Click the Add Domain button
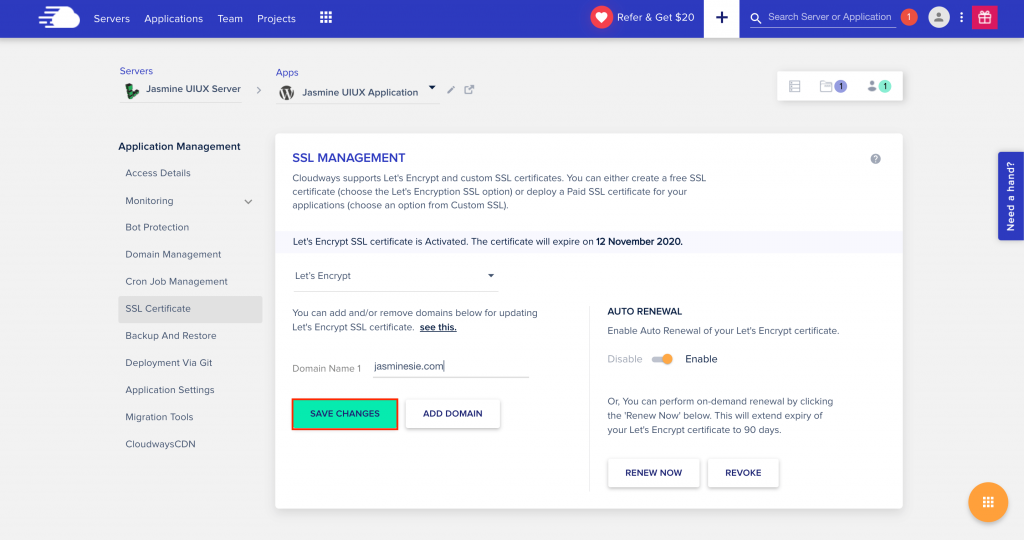The height and width of the screenshot is (540, 1024). (453, 414)
